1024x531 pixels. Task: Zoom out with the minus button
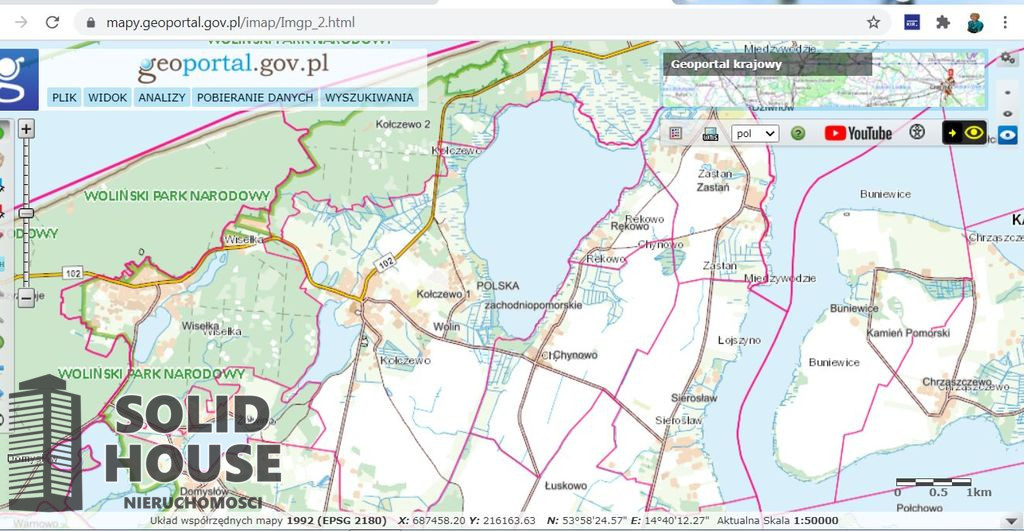click(x=25, y=298)
